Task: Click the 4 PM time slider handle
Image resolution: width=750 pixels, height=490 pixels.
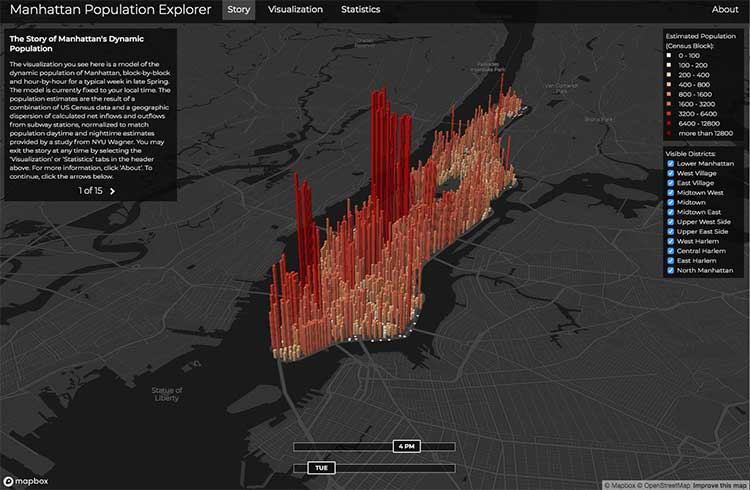Action: click(x=407, y=446)
